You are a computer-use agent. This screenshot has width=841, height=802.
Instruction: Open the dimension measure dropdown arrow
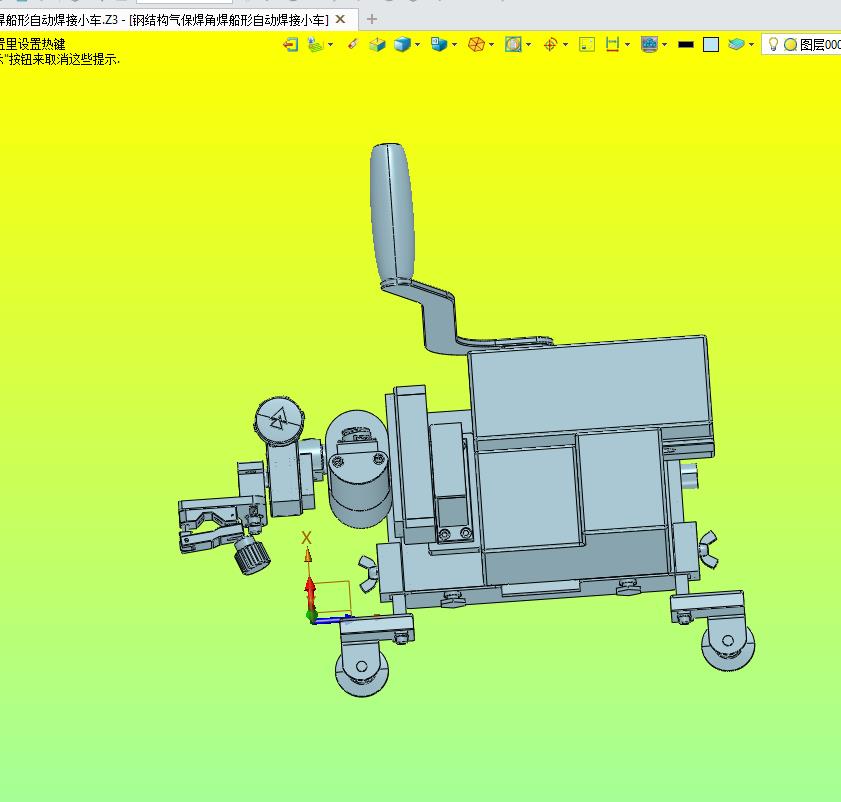coord(628,45)
